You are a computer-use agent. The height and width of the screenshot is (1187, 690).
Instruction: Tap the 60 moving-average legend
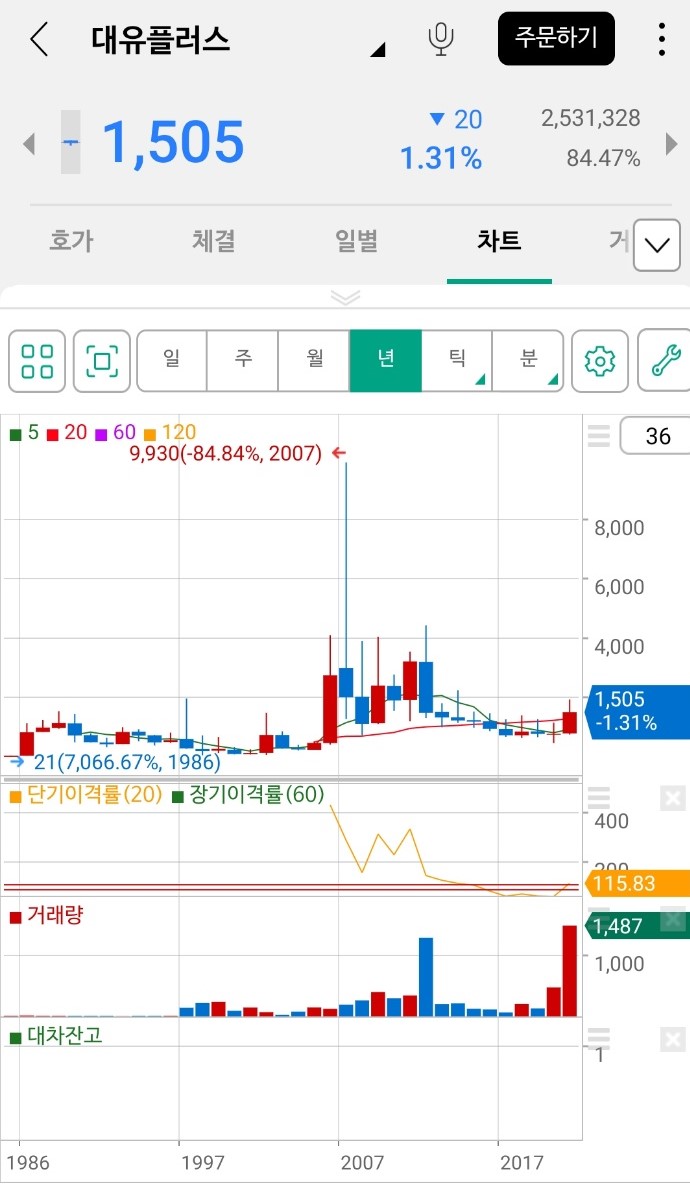point(115,432)
